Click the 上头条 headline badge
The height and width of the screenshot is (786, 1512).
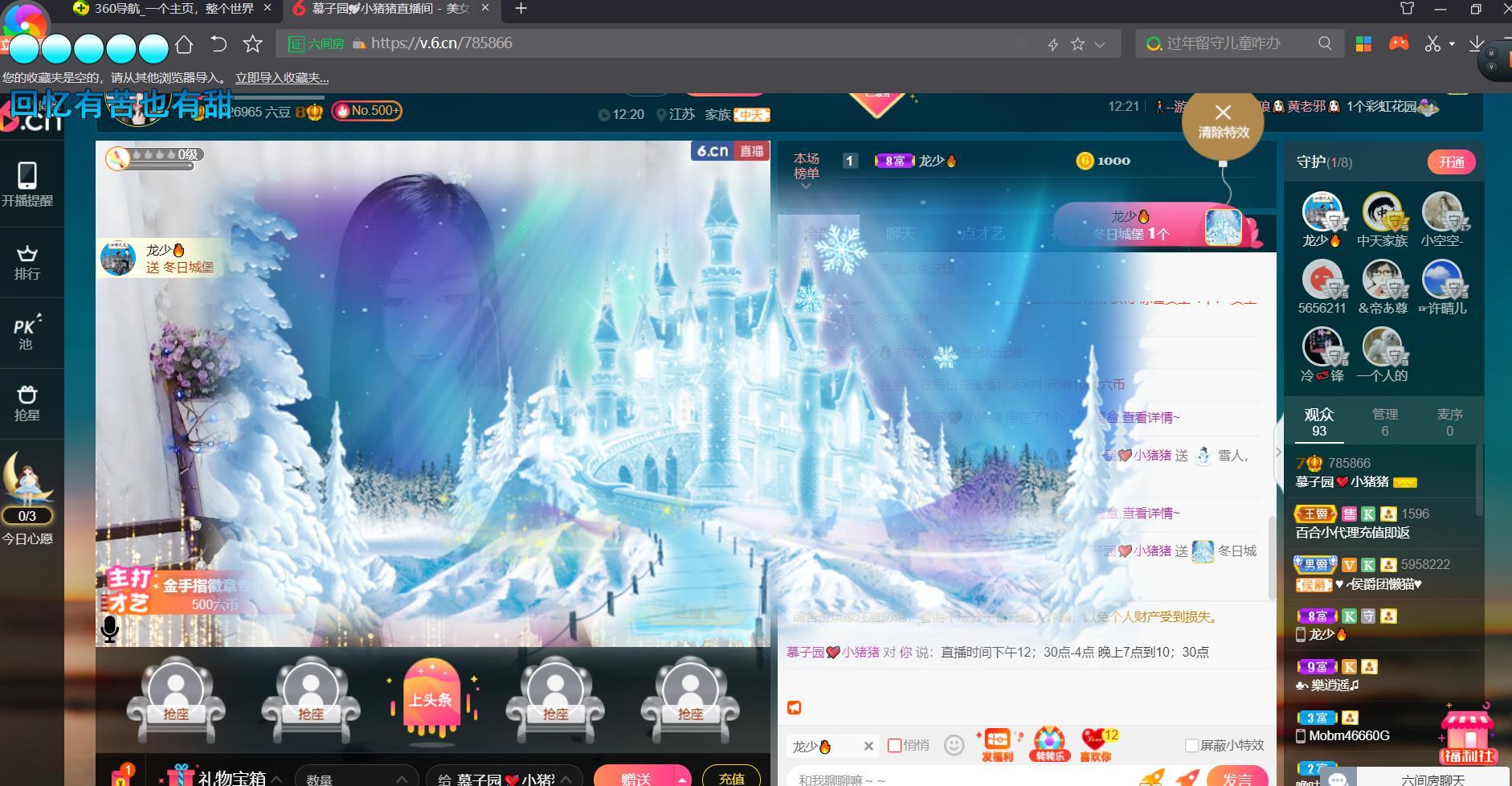click(x=431, y=698)
